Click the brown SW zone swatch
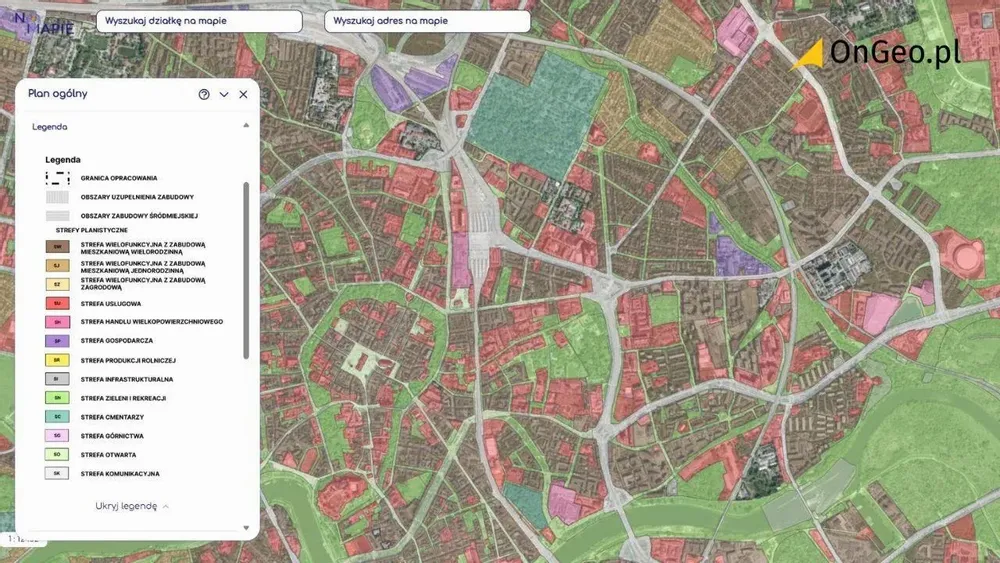 click(x=57, y=247)
